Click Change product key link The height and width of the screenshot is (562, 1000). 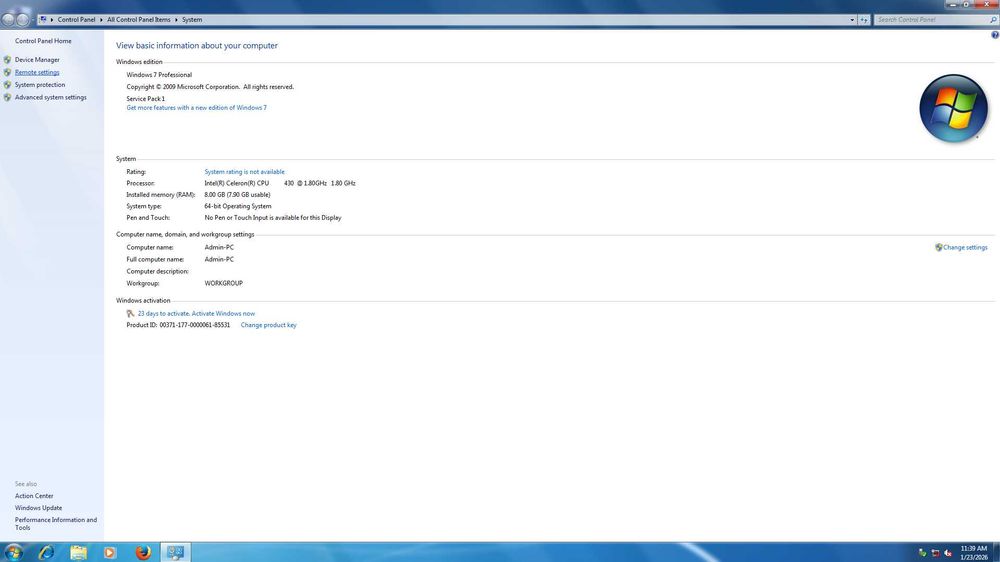tap(268, 325)
